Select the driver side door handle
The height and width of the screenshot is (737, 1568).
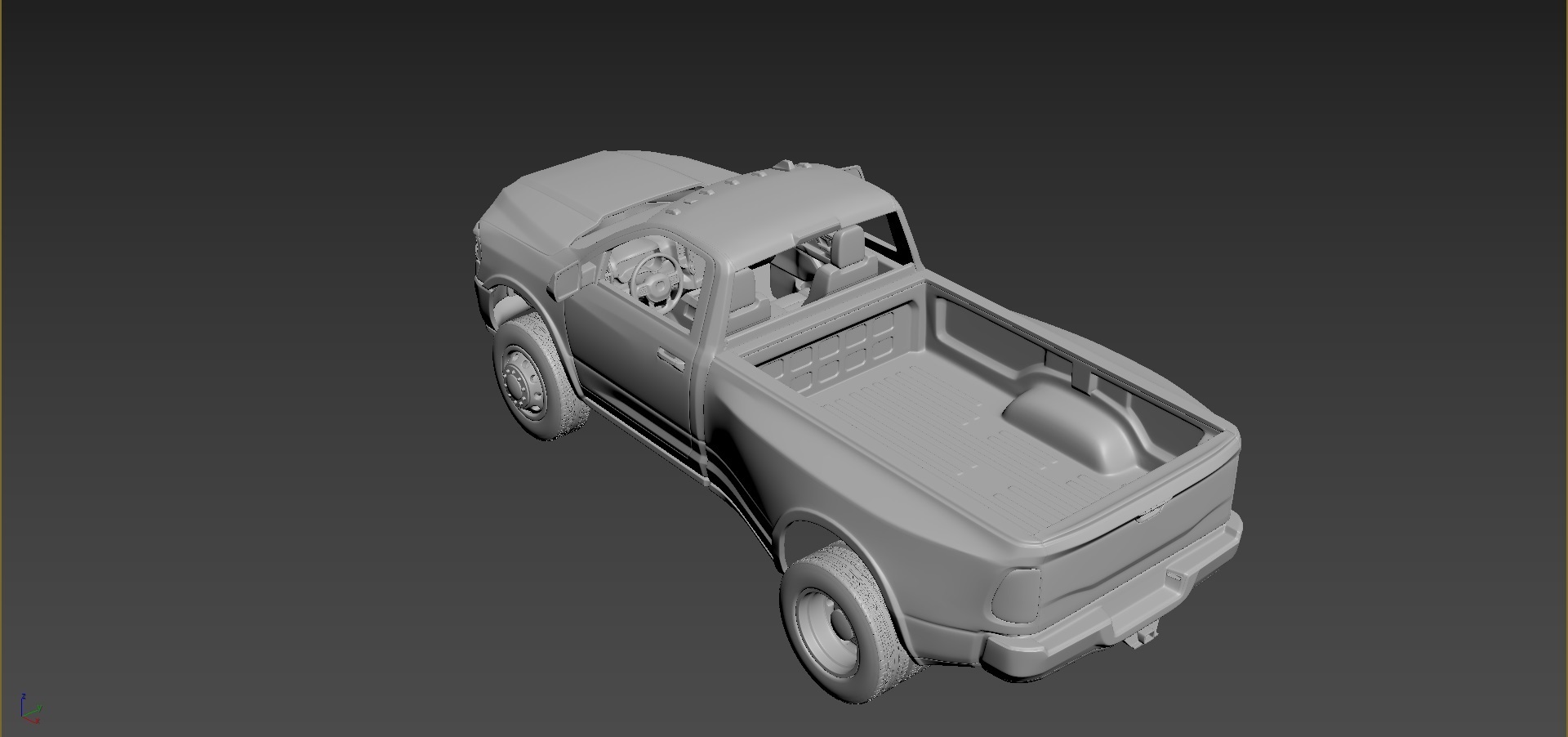pyautogui.click(x=671, y=358)
